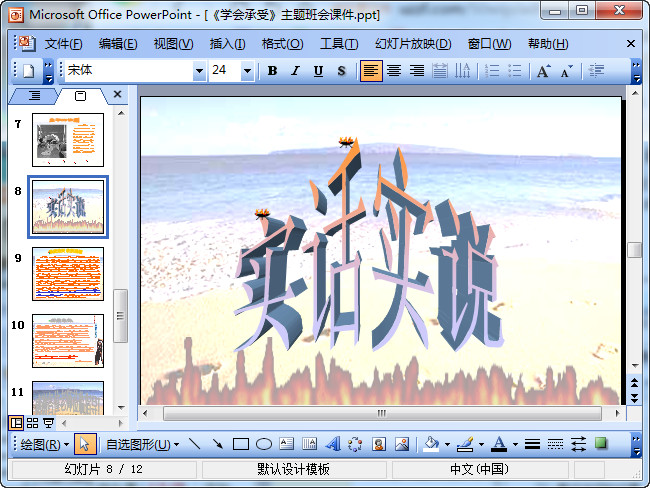Screen dimensions: 650x488
Task: Insert a horizontal Text Box
Action: click(286, 444)
